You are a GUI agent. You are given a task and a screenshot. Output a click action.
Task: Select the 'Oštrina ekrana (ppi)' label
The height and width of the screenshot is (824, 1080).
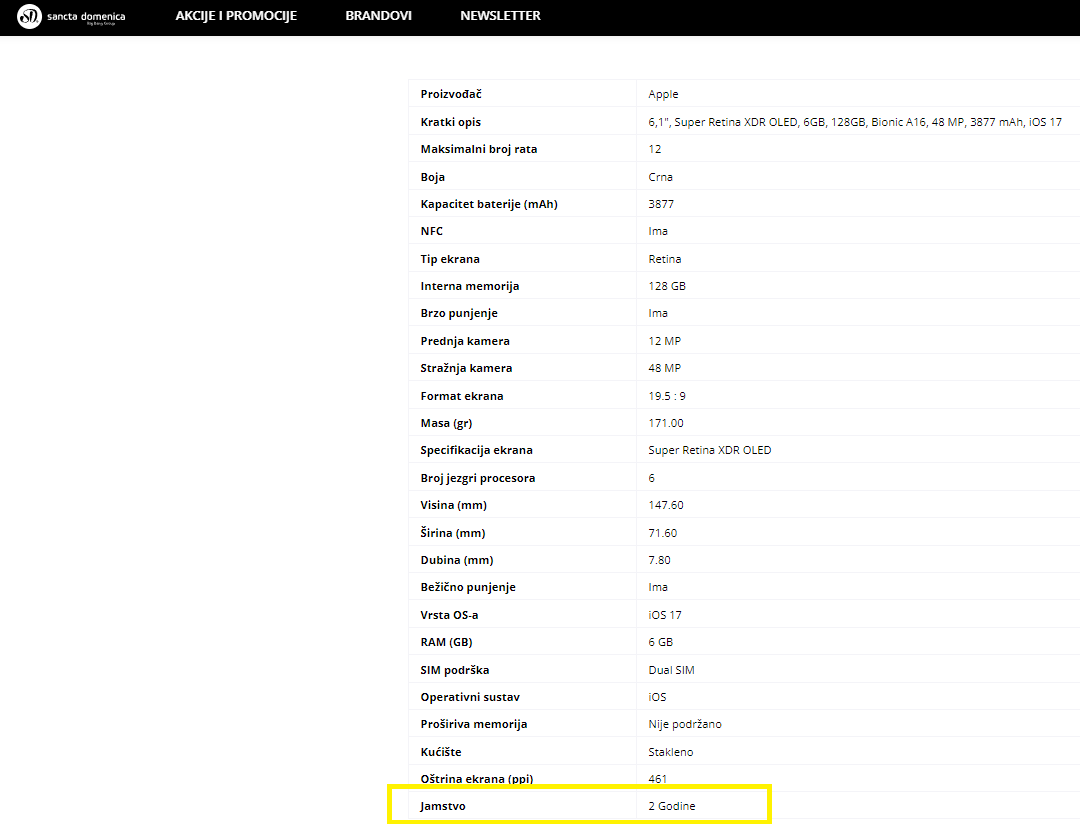pos(477,779)
